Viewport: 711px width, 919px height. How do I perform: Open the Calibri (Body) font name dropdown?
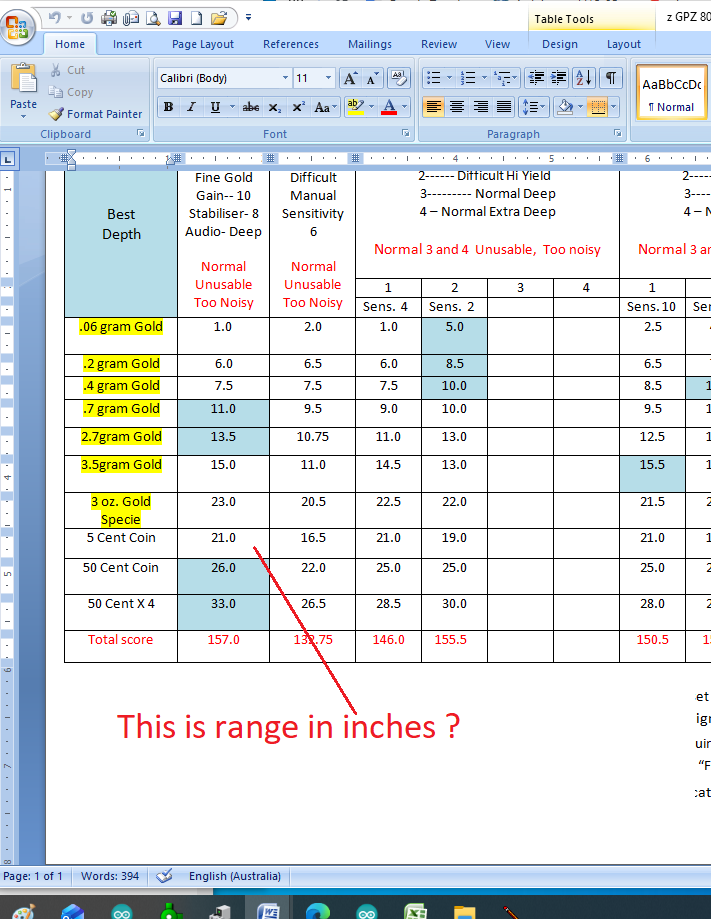pos(285,78)
